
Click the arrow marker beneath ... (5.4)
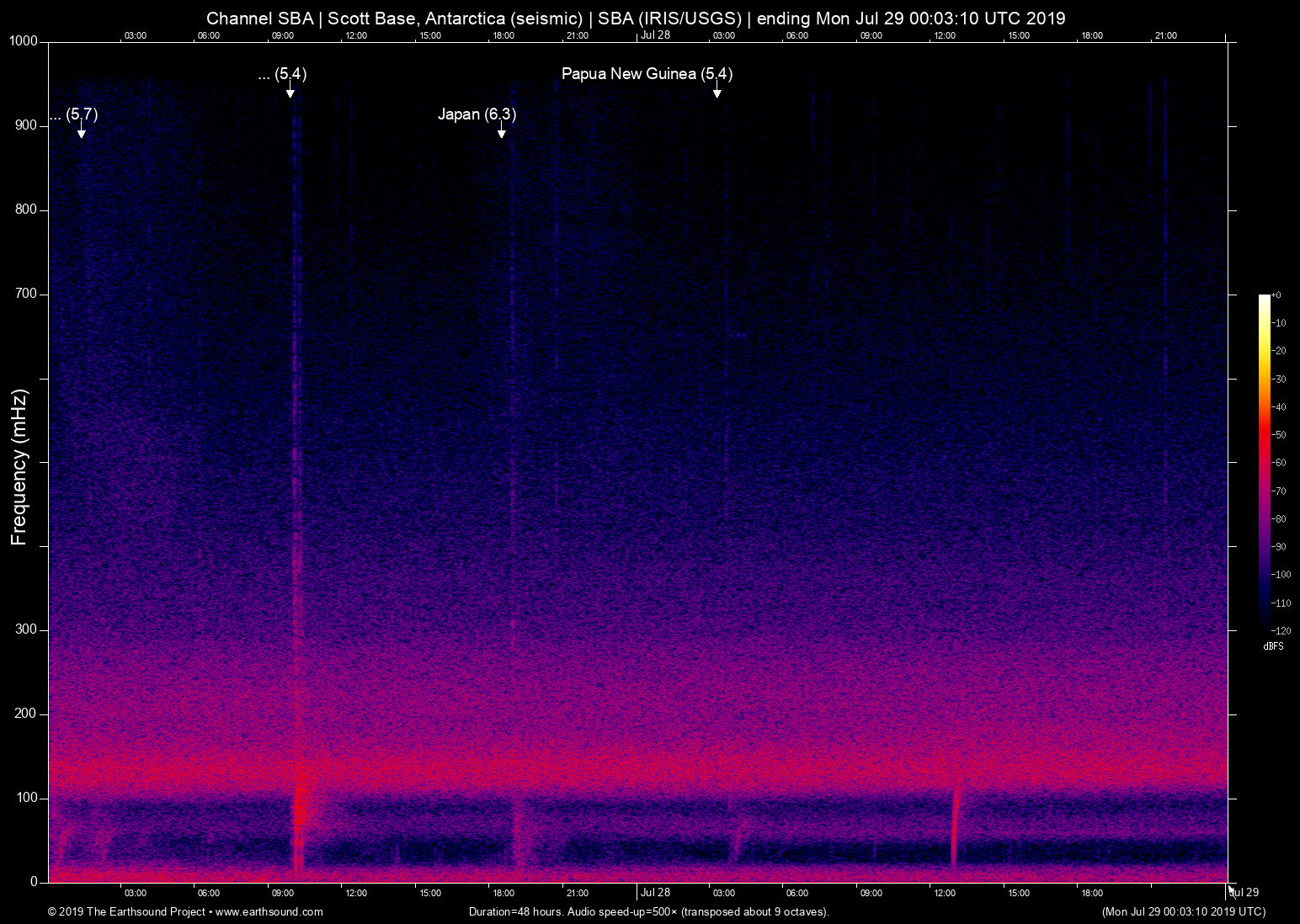[290, 93]
